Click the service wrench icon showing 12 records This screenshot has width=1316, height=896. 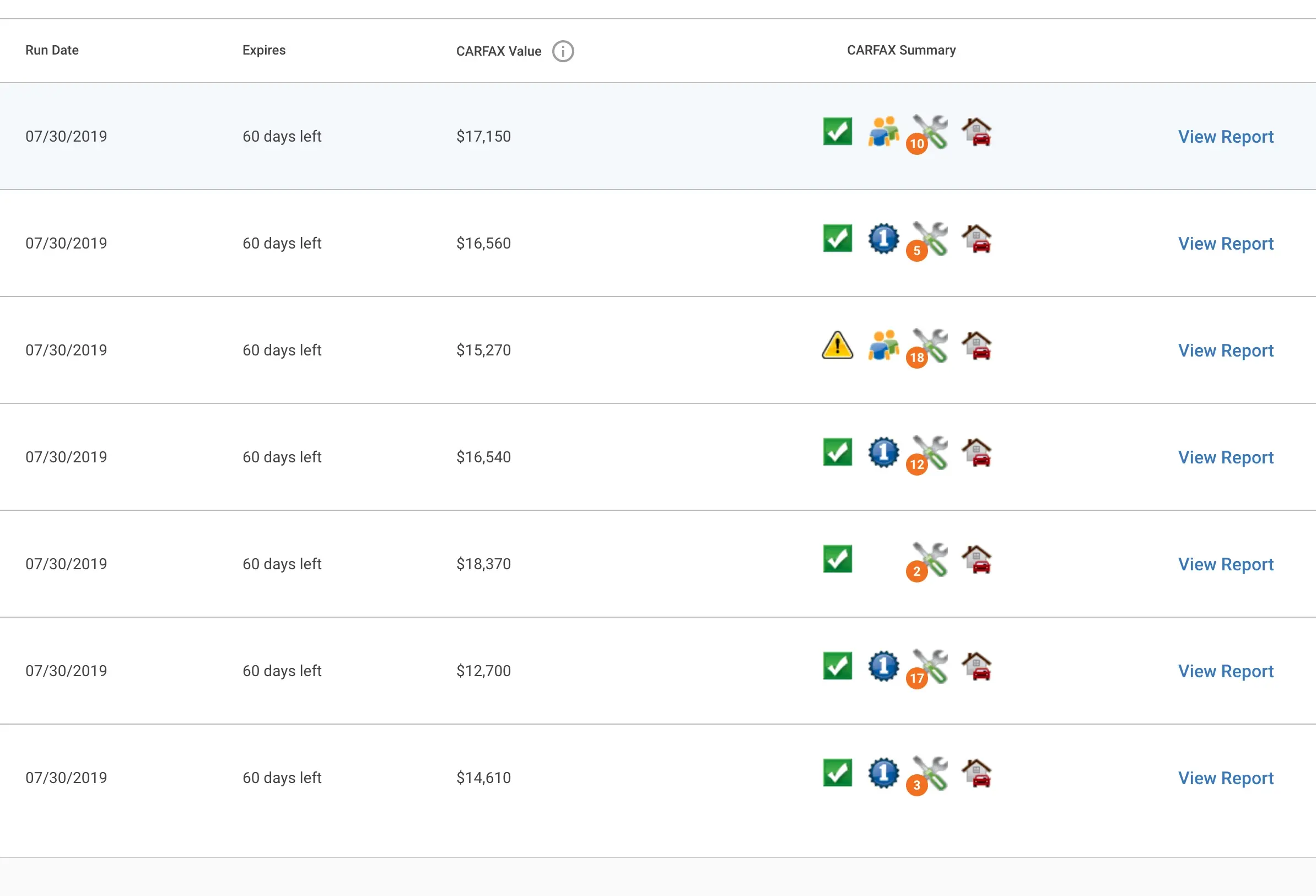pyautogui.click(x=929, y=454)
